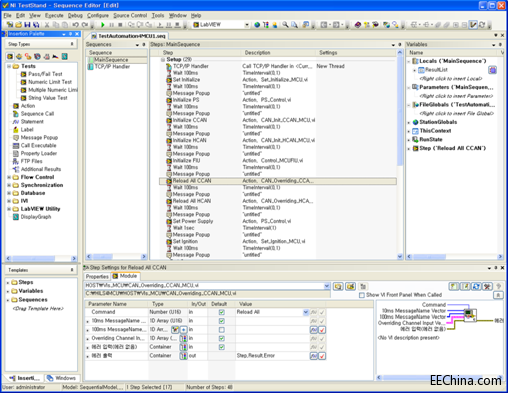Click the Step Types header button in palette
The width and height of the screenshot is (508, 394).
click(x=41, y=44)
